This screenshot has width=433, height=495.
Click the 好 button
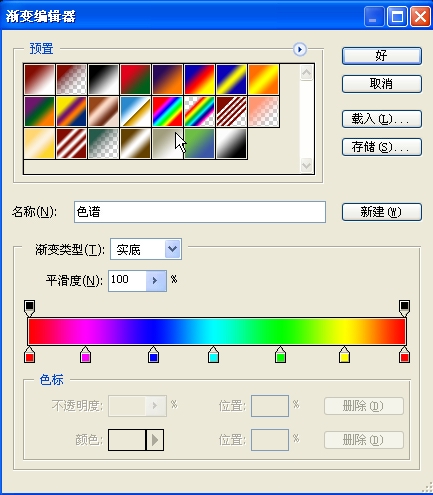(382, 56)
